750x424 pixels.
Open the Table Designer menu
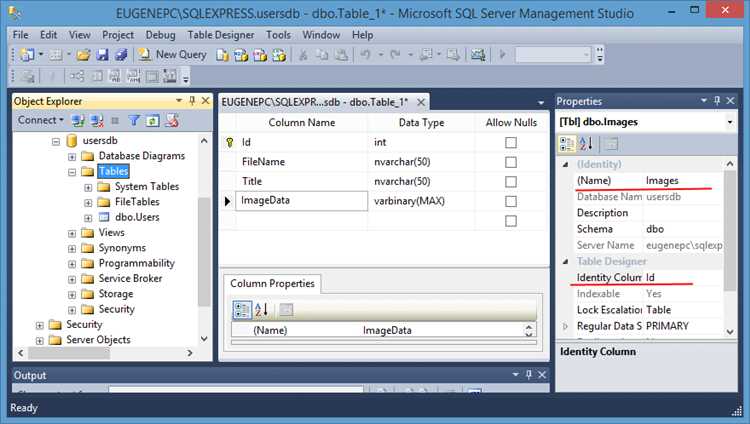(221, 35)
